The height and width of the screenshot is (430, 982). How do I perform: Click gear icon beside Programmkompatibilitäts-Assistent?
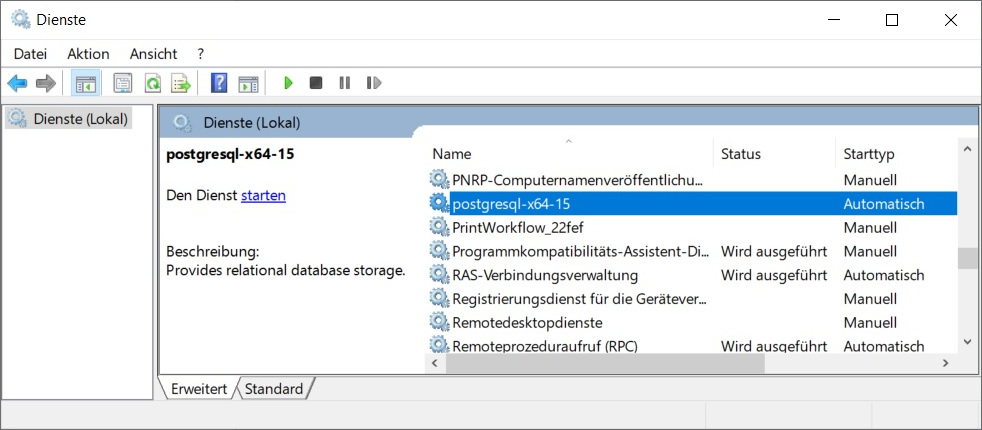[x=439, y=250]
